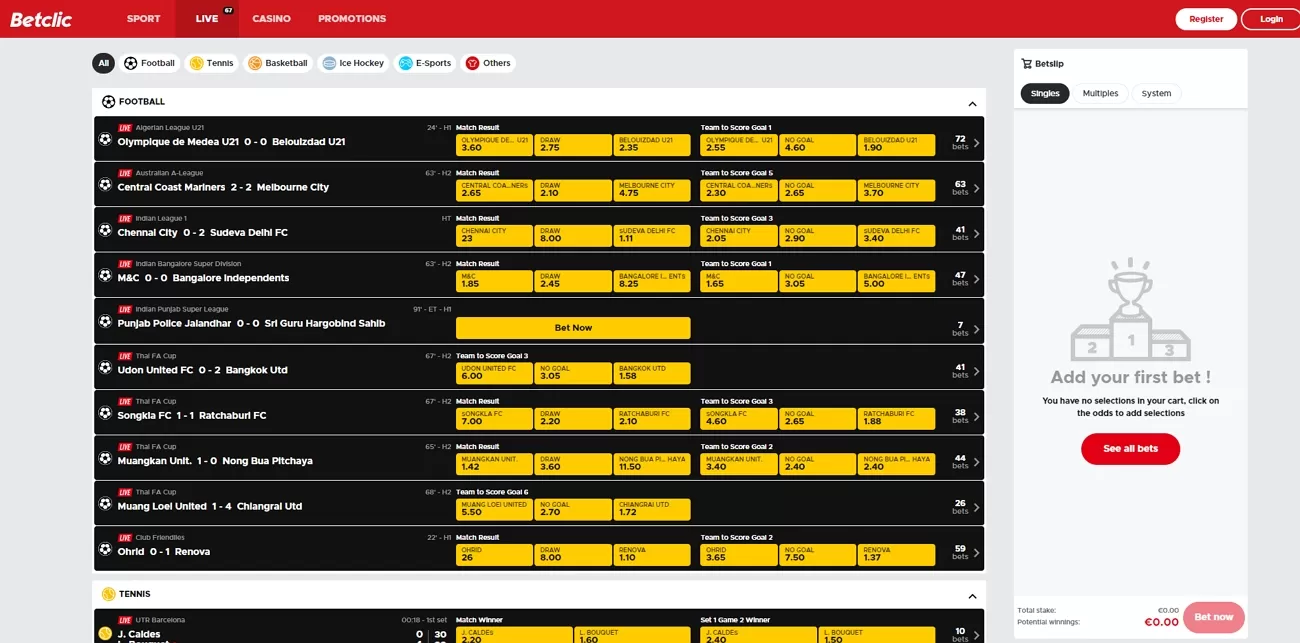Open all 72 bets for Olympique de Medea
This screenshot has width=1300, height=643.
(x=966, y=143)
